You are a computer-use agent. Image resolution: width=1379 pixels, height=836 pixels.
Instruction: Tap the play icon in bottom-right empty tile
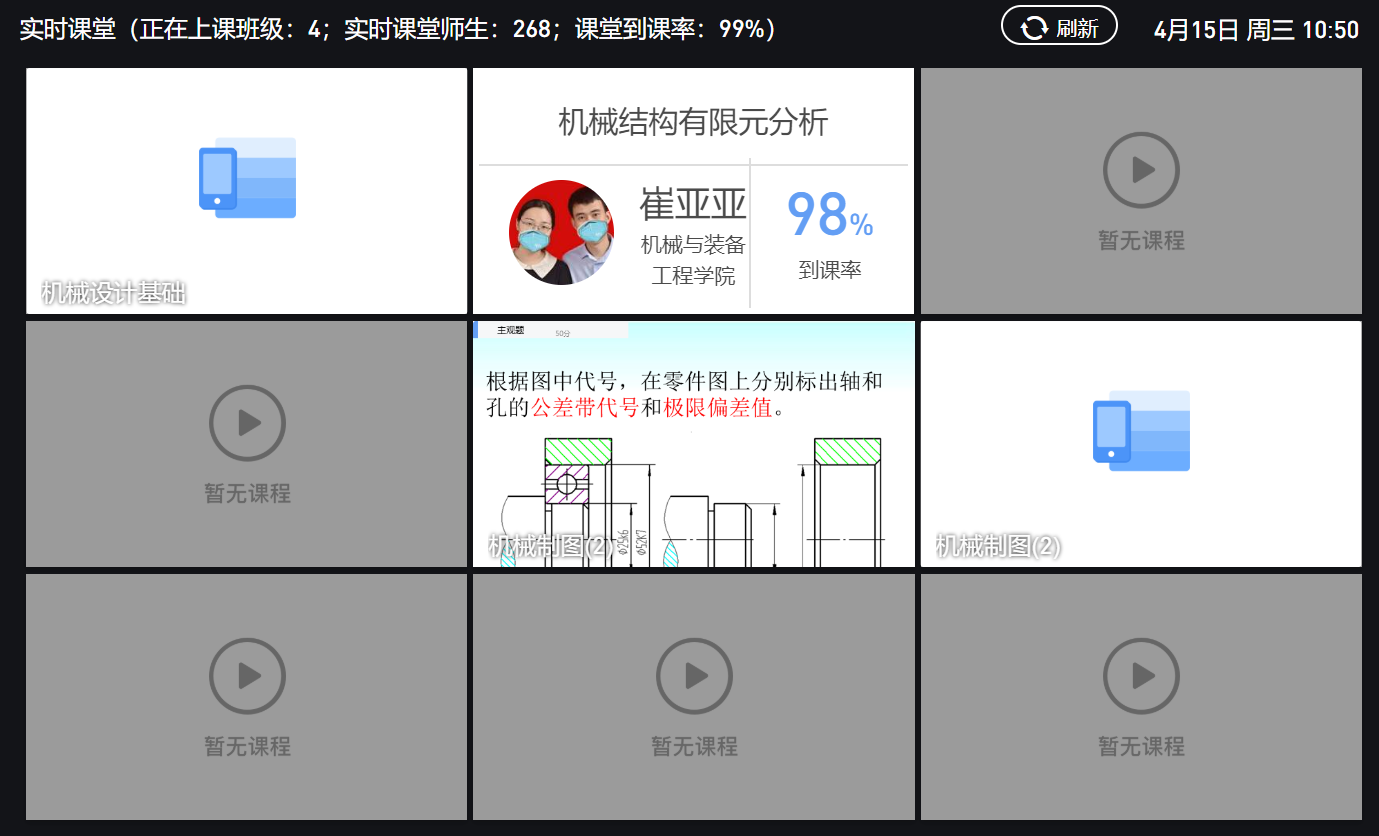click(1141, 677)
